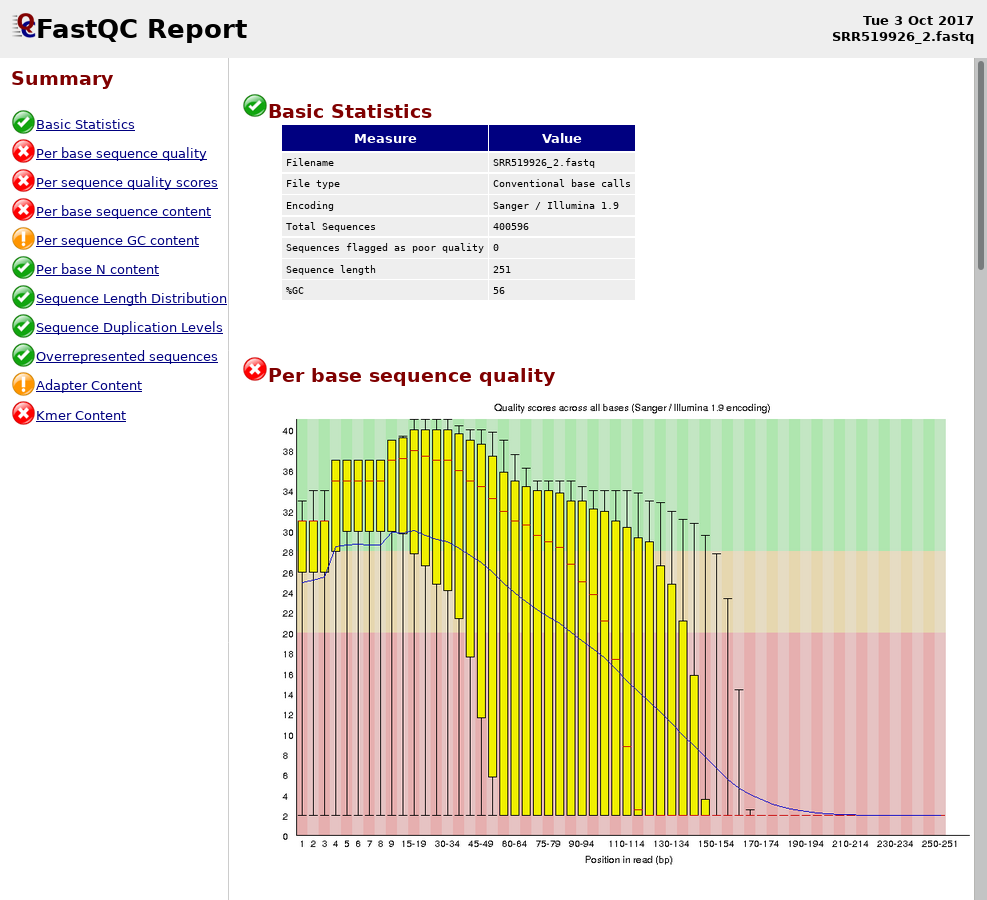Open the Kmer Content link
The image size is (987, 900).
81,416
